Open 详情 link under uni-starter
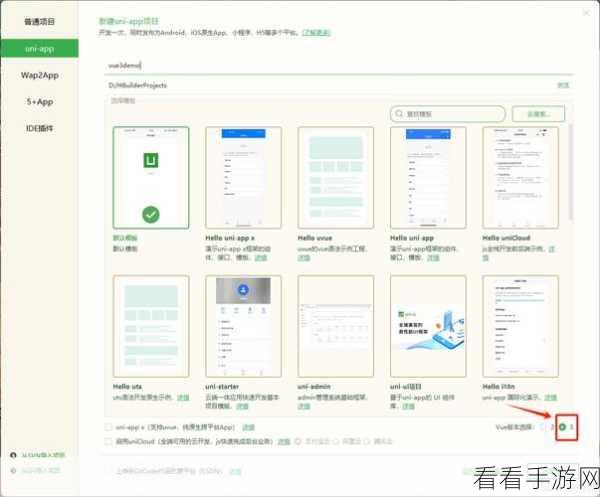 point(242,406)
